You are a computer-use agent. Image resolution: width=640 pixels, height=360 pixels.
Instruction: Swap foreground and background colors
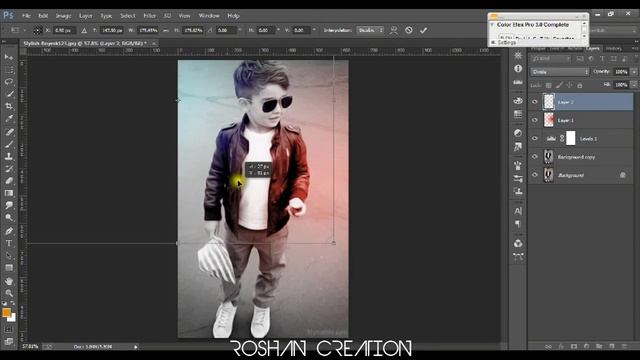coord(13,303)
